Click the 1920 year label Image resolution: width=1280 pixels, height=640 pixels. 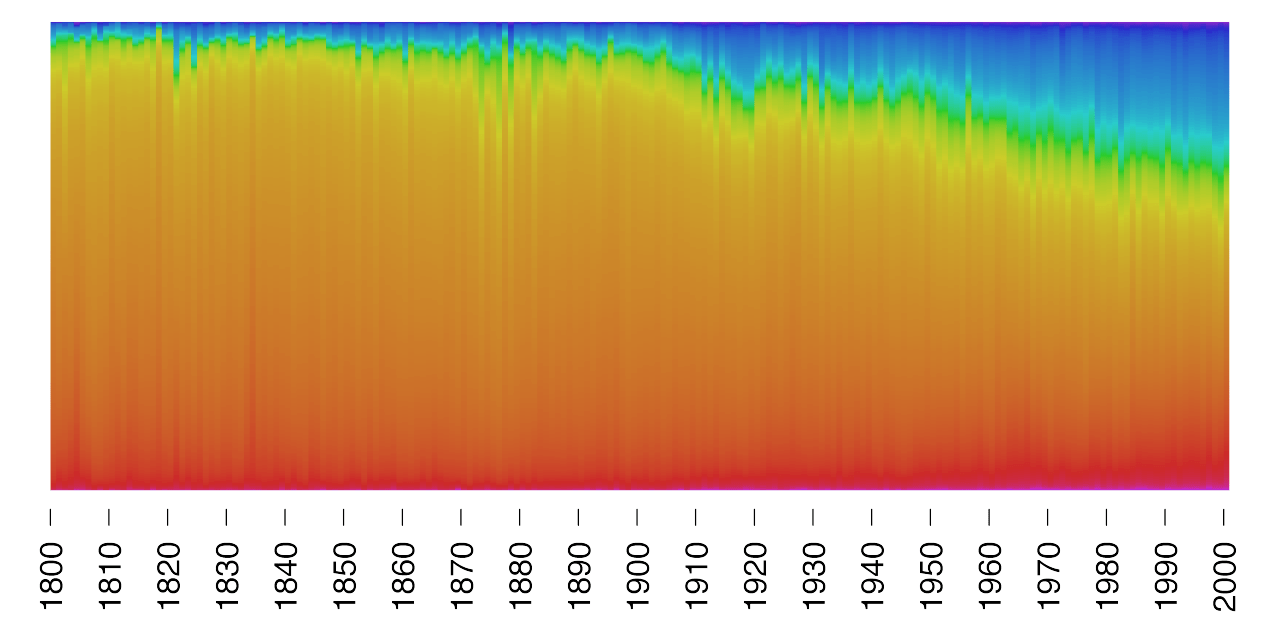(x=755, y=575)
